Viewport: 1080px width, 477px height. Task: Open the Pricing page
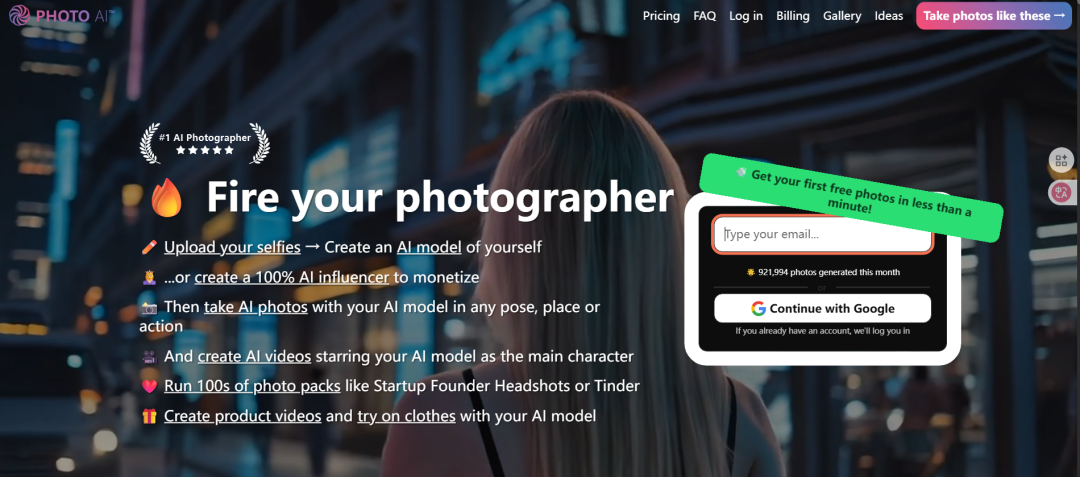(x=661, y=16)
